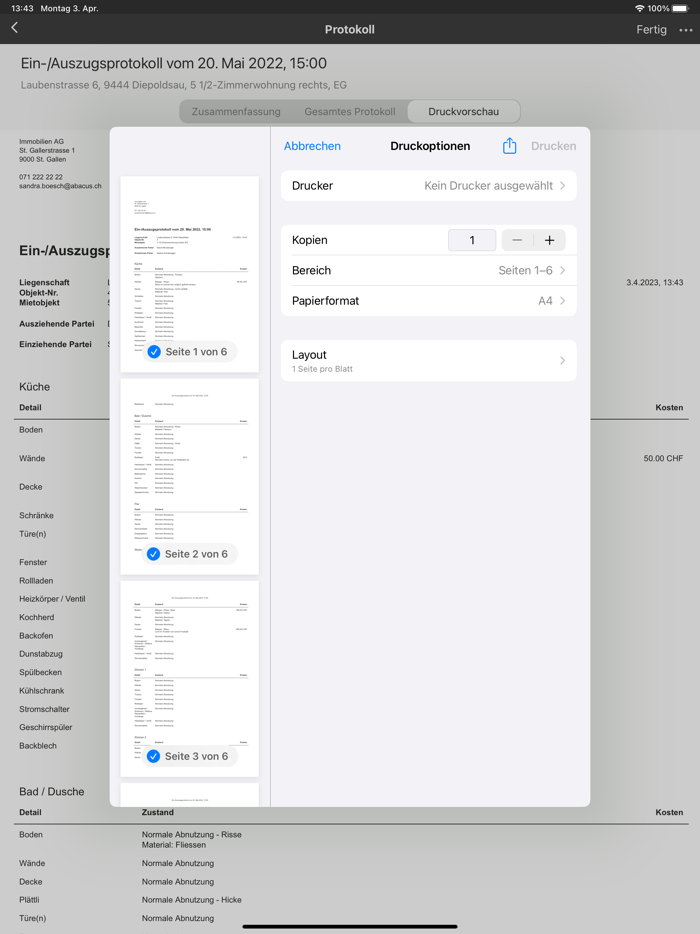Tap the Kühlschrank row label
The width and height of the screenshot is (700, 934).
tap(42, 691)
